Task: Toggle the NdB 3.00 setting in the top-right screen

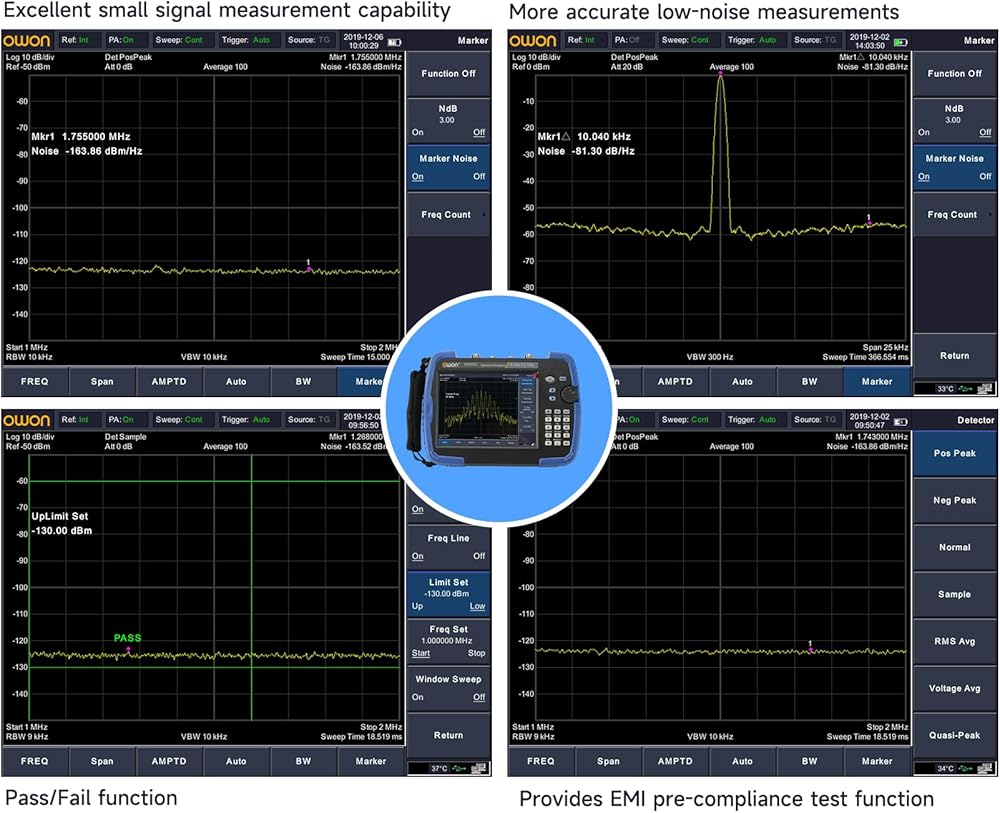Action: tap(954, 120)
